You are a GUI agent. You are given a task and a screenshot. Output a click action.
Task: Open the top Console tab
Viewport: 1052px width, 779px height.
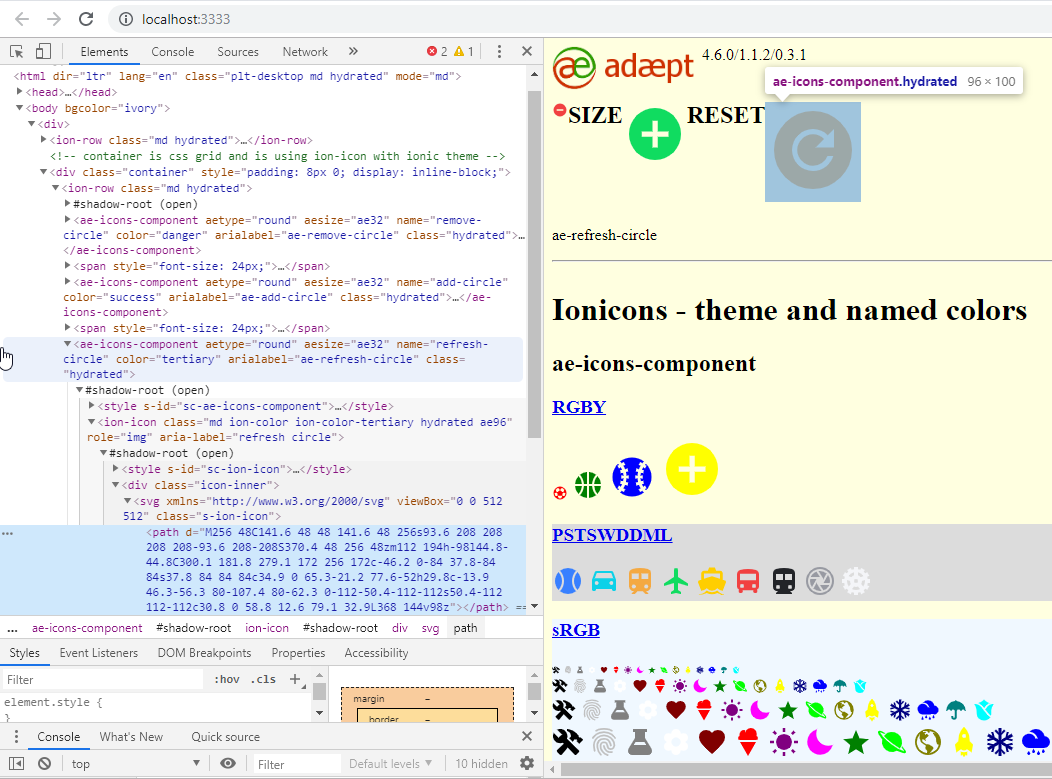click(x=172, y=52)
